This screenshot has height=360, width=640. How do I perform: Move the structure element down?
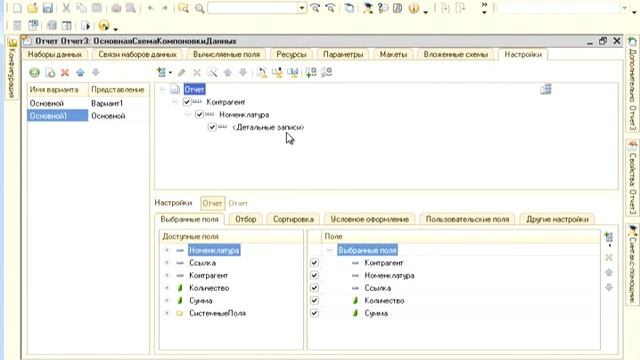coord(243,72)
